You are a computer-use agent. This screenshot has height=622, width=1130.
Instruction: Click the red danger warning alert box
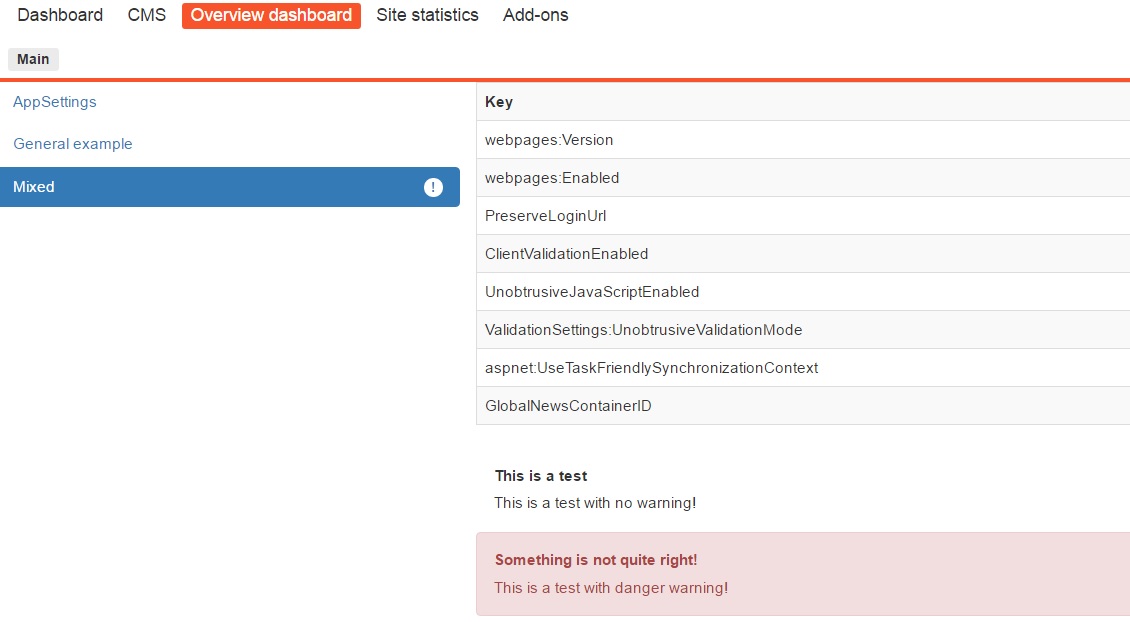[x=800, y=574]
